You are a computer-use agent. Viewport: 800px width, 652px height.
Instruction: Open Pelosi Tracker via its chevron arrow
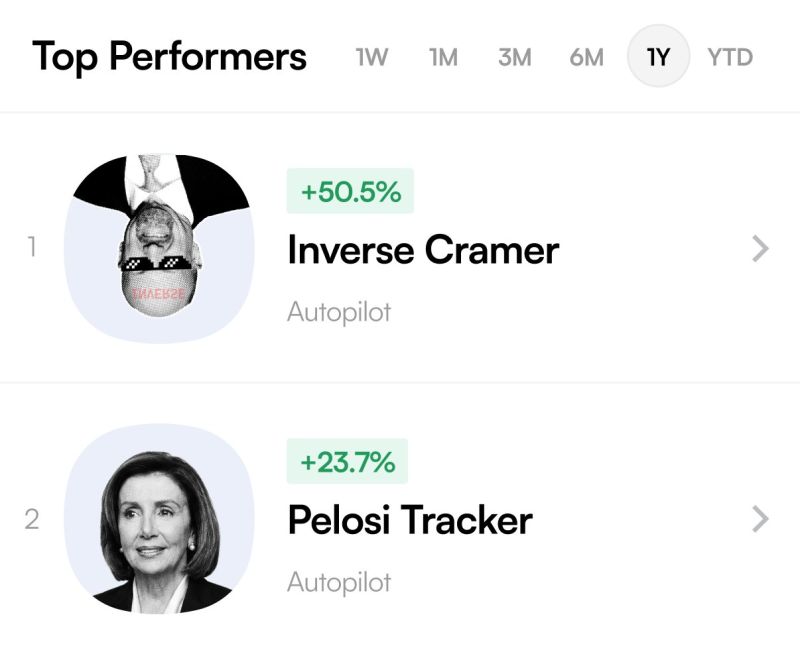coord(760,519)
